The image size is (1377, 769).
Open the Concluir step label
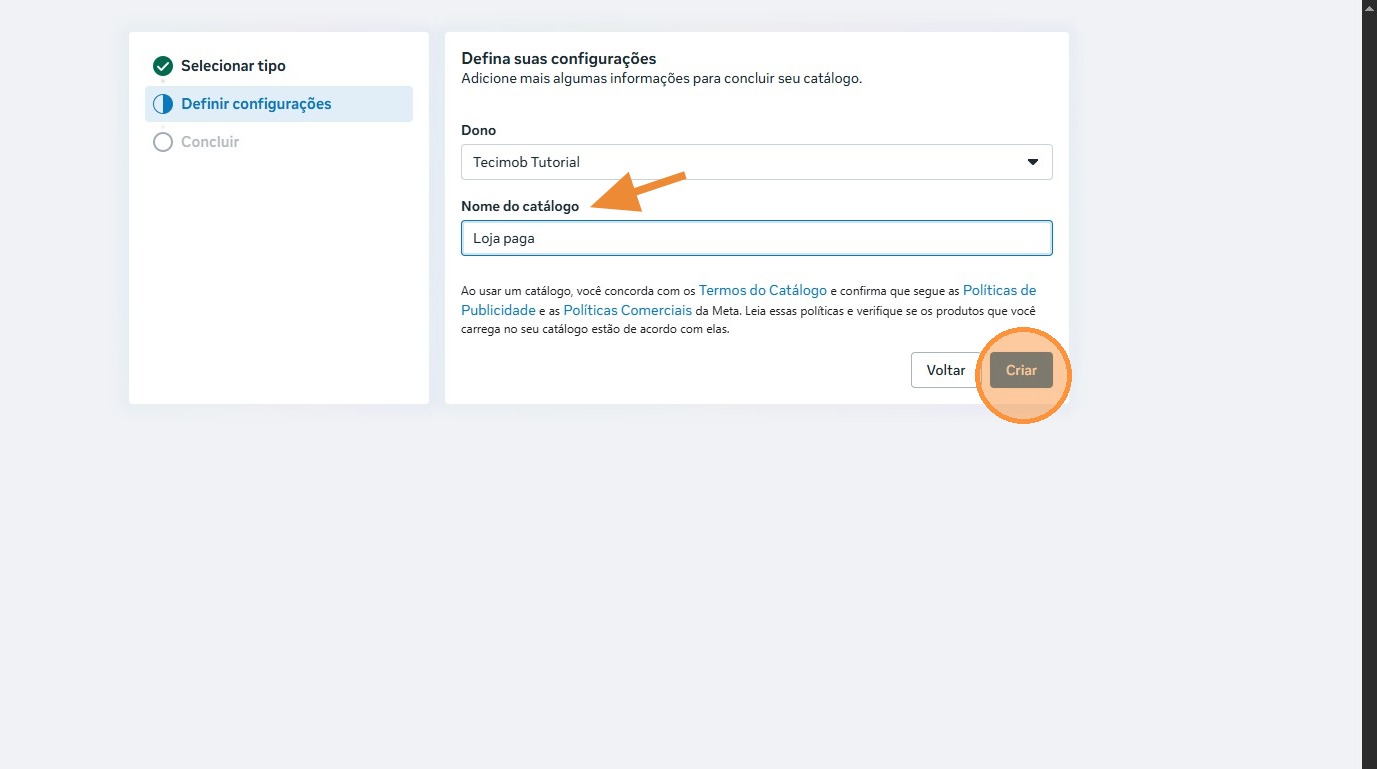[x=210, y=142]
